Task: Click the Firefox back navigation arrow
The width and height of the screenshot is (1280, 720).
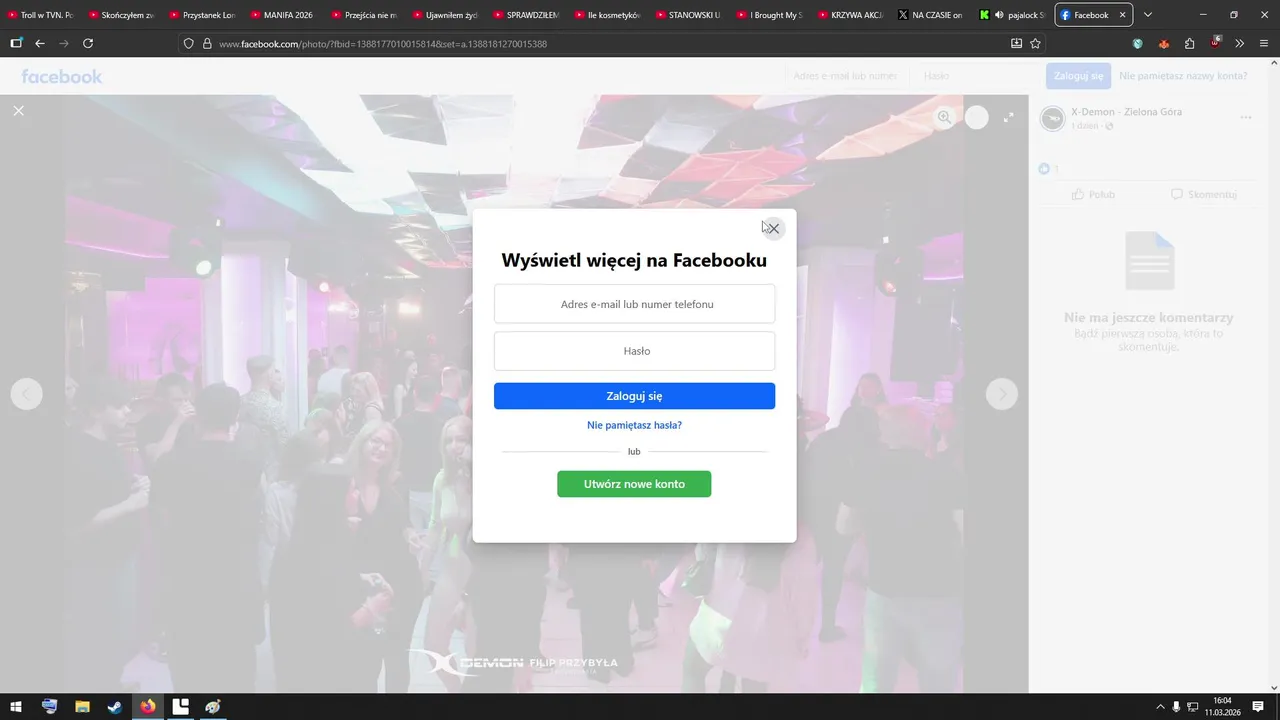Action: [x=40, y=44]
